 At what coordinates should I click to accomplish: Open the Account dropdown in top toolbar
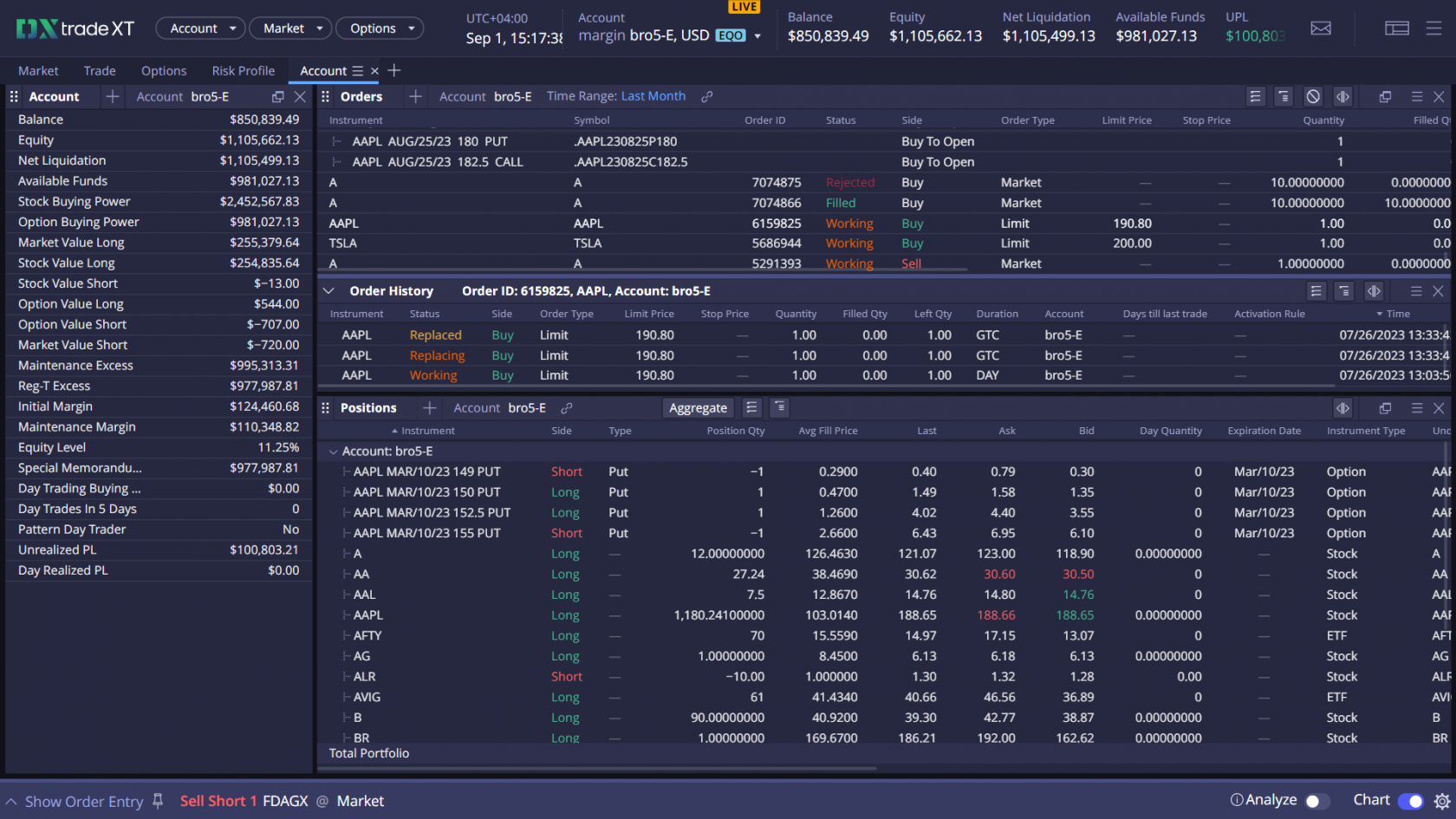click(200, 28)
